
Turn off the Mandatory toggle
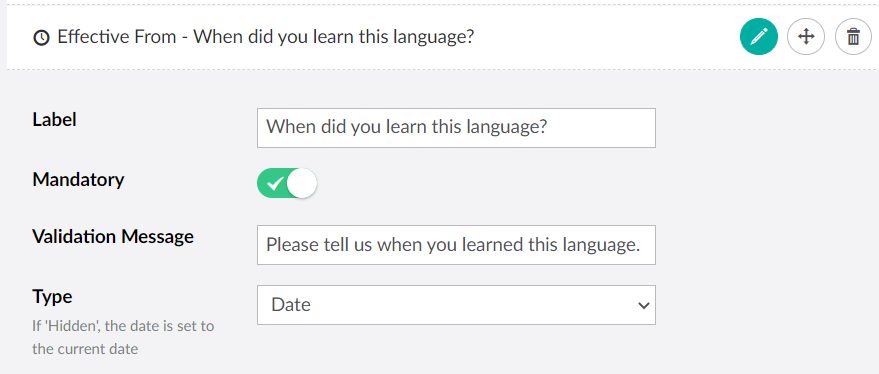tap(286, 183)
